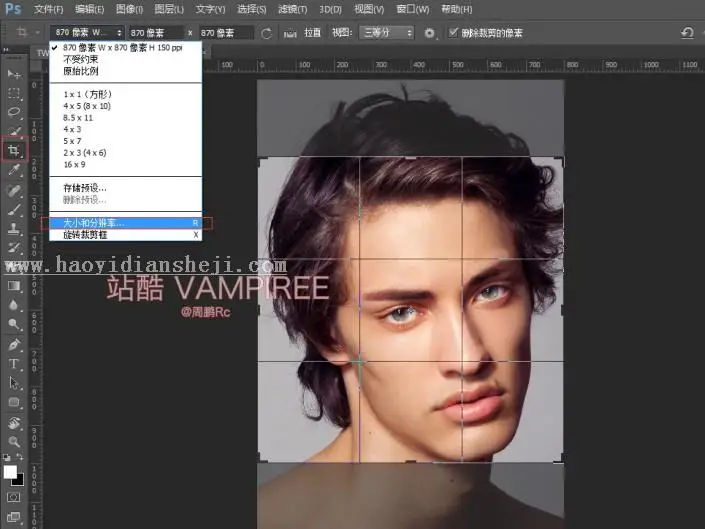Open the 滤镜(T) menu

(292, 9)
